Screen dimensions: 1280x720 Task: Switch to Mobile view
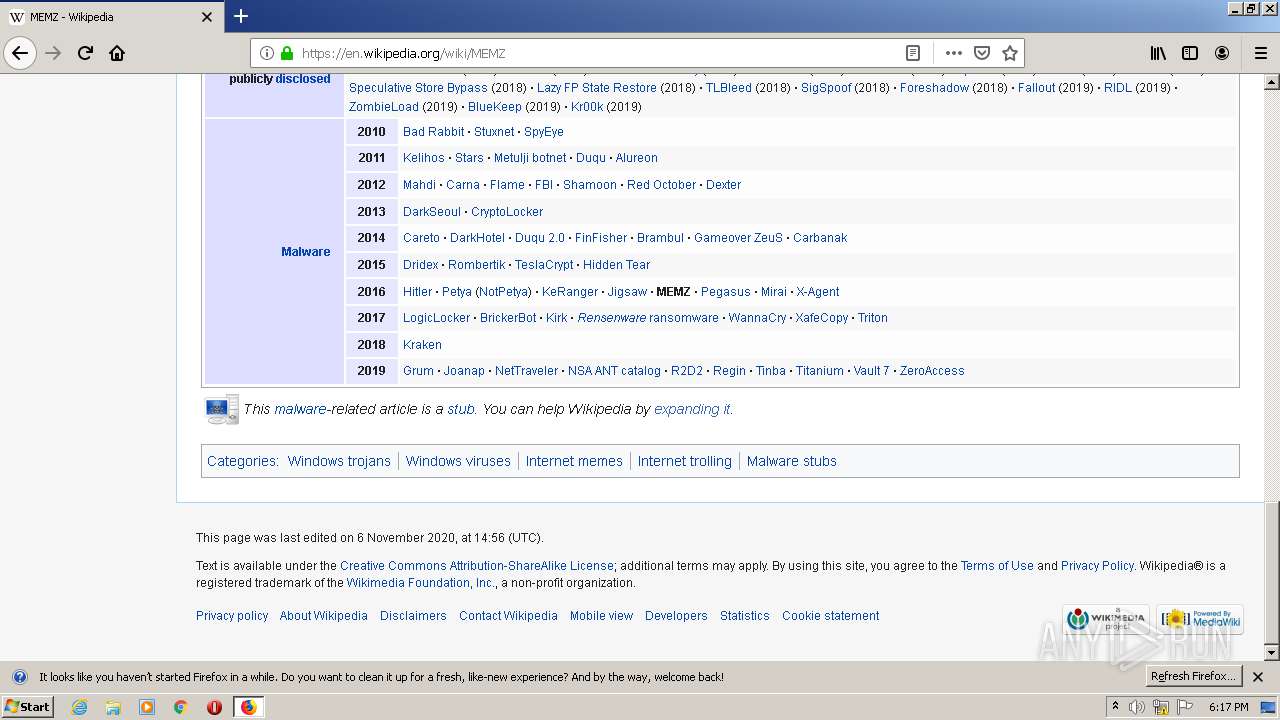pyautogui.click(x=601, y=616)
